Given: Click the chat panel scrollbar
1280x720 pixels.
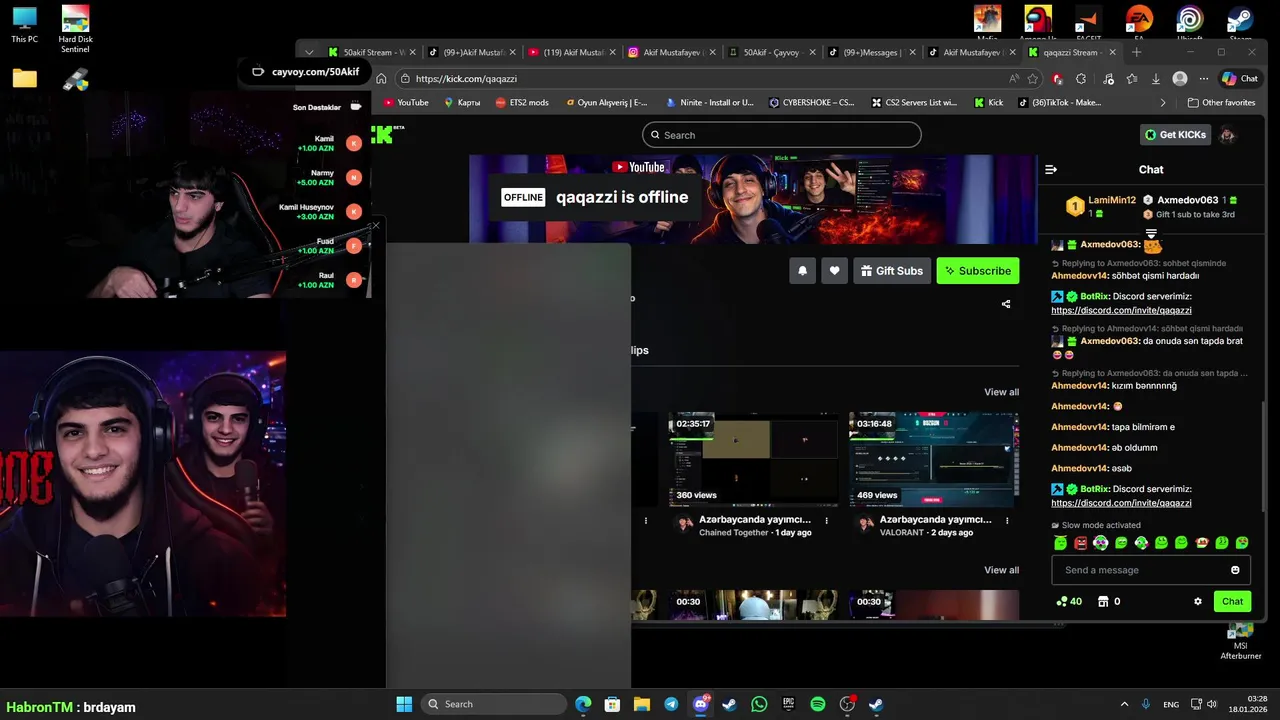Looking at the screenshot, I should click(1263, 456).
